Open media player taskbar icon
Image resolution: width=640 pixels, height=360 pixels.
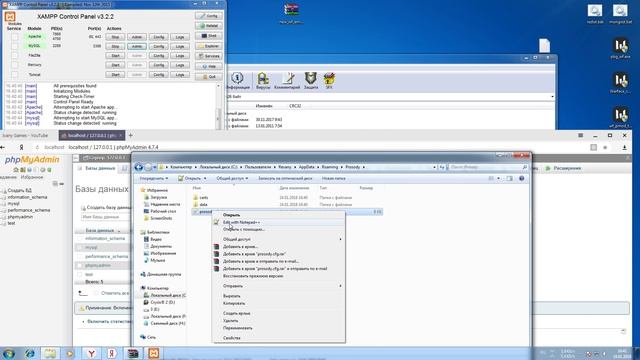tap(70, 353)
